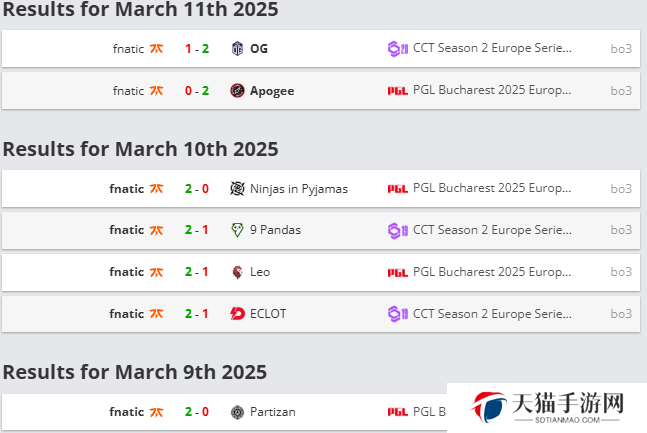
Task: Click the 9 Pandas team logo
Action: [x=237, y=230]
